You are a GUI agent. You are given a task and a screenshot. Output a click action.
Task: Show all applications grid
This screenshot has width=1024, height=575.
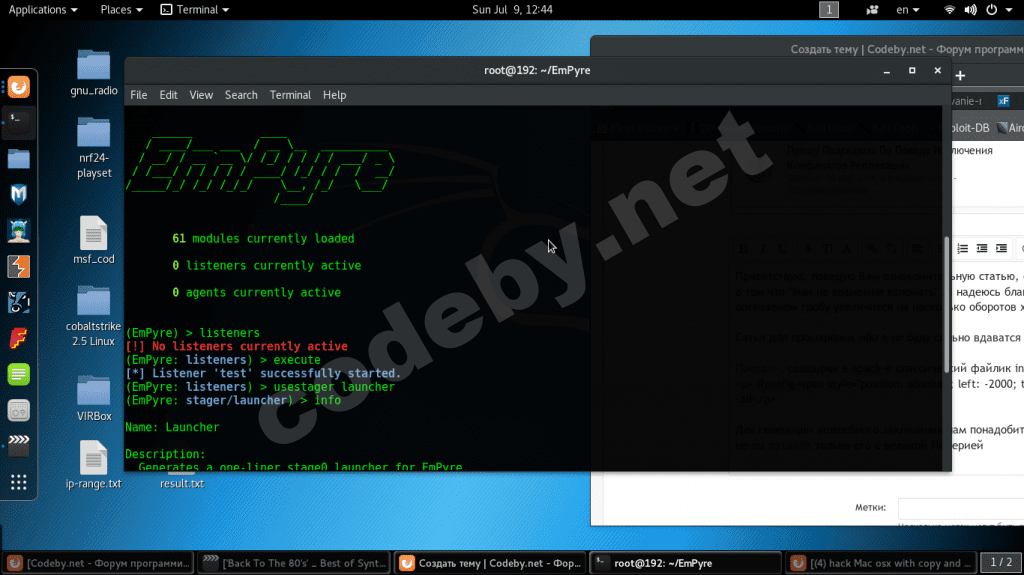coord(18,482)
